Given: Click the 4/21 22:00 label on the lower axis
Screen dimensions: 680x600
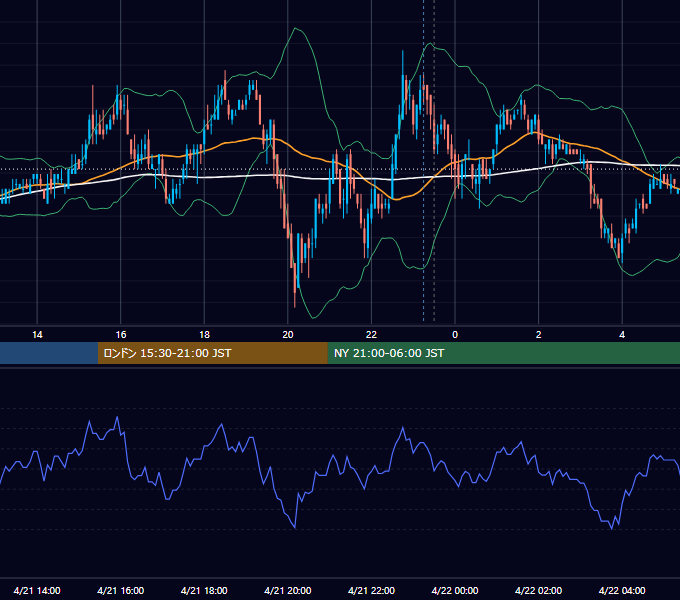Looking at the screenshot, I should [371, 590].
